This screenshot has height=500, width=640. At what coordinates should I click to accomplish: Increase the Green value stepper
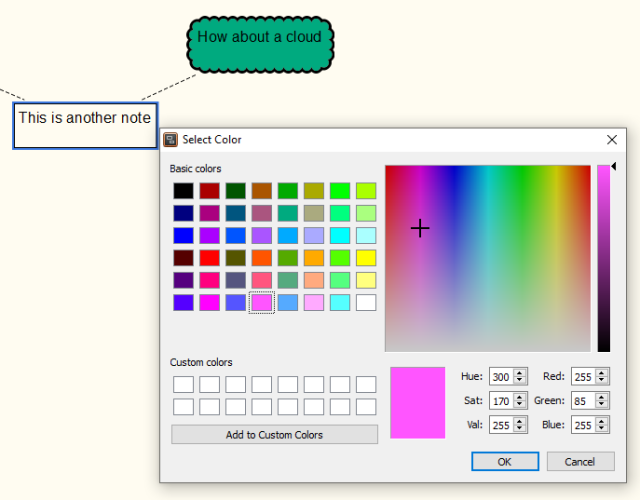click(x=601, y=396)
